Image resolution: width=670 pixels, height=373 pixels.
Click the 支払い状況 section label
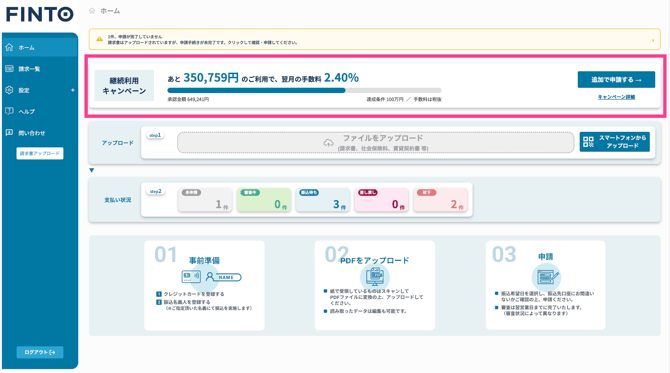118,200
